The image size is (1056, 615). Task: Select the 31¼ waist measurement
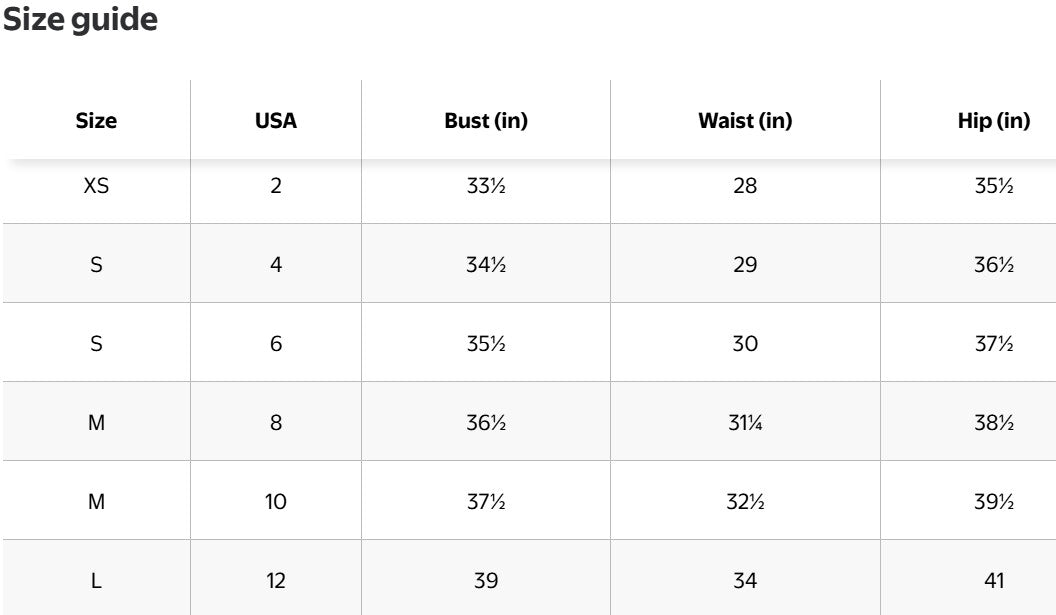pyautogui.click(x=745, y=423)
